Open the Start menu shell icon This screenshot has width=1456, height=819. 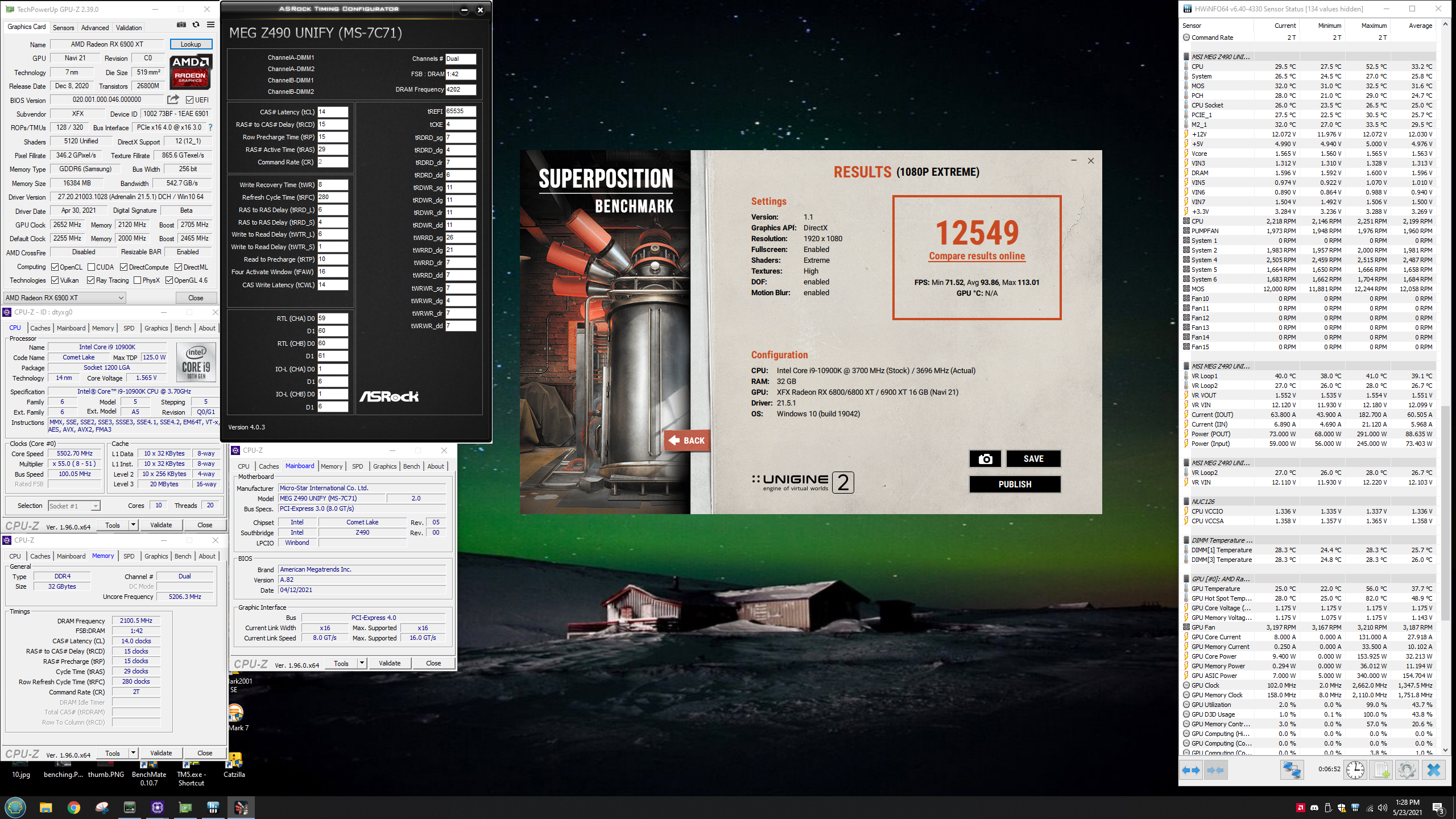[15, 808]
